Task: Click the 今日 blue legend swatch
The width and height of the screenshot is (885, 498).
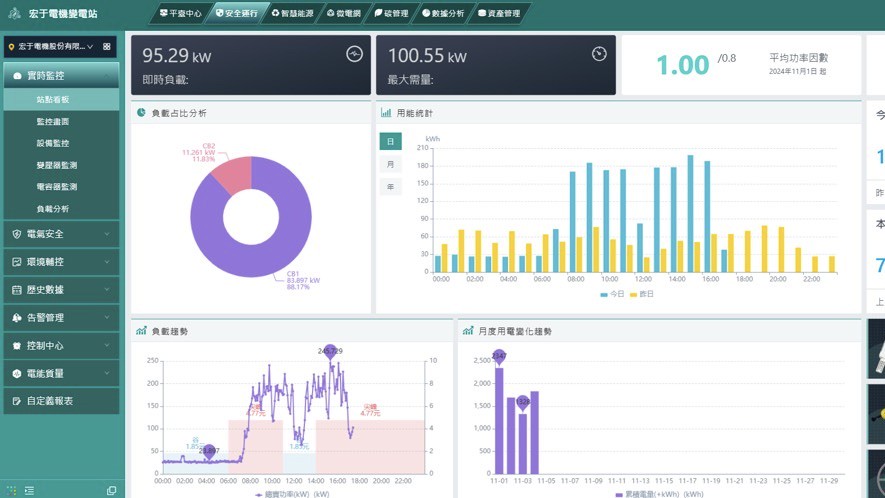Action: click(604, 295)
